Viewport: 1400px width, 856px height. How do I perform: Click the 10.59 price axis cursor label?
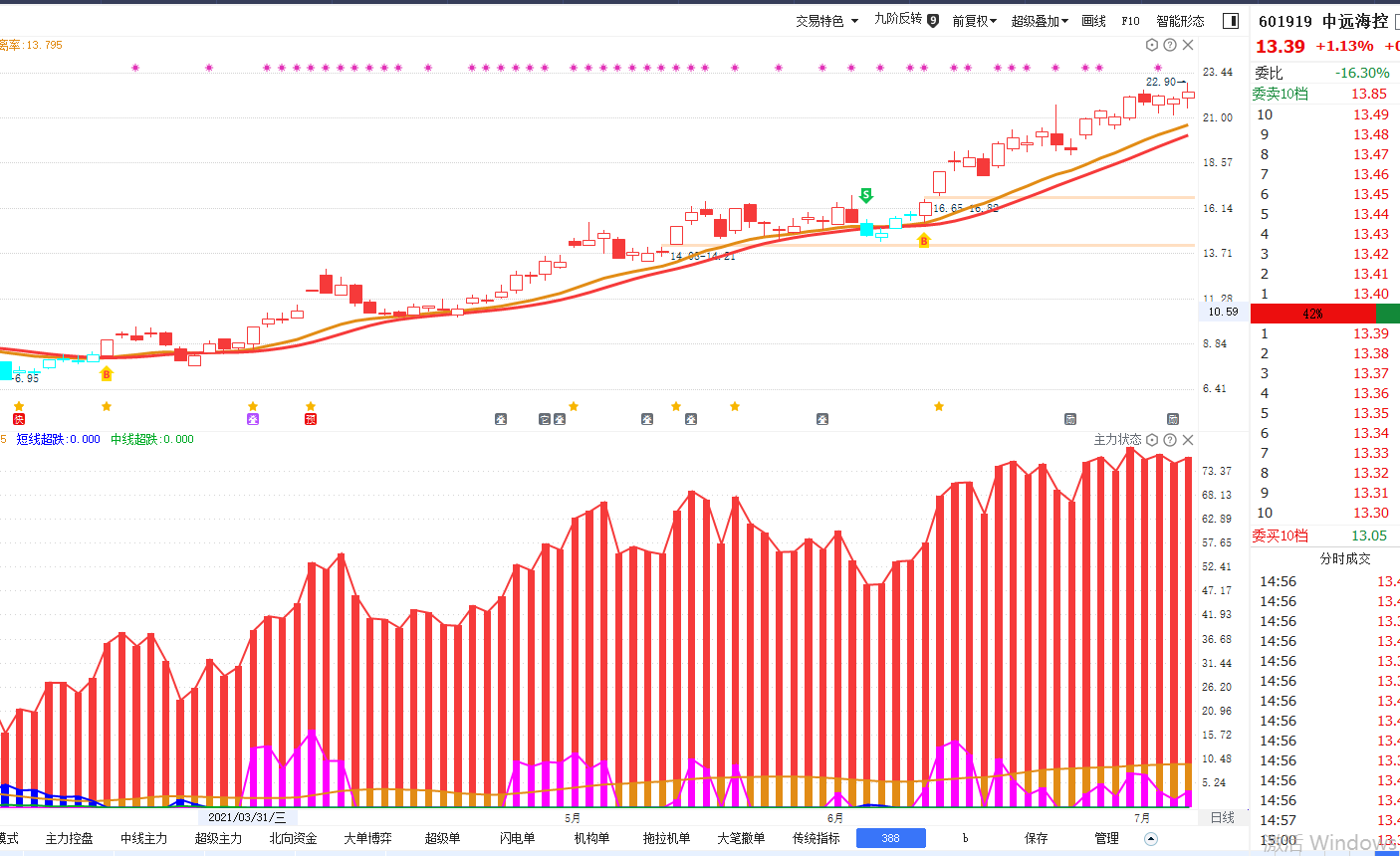(1223, 312)
